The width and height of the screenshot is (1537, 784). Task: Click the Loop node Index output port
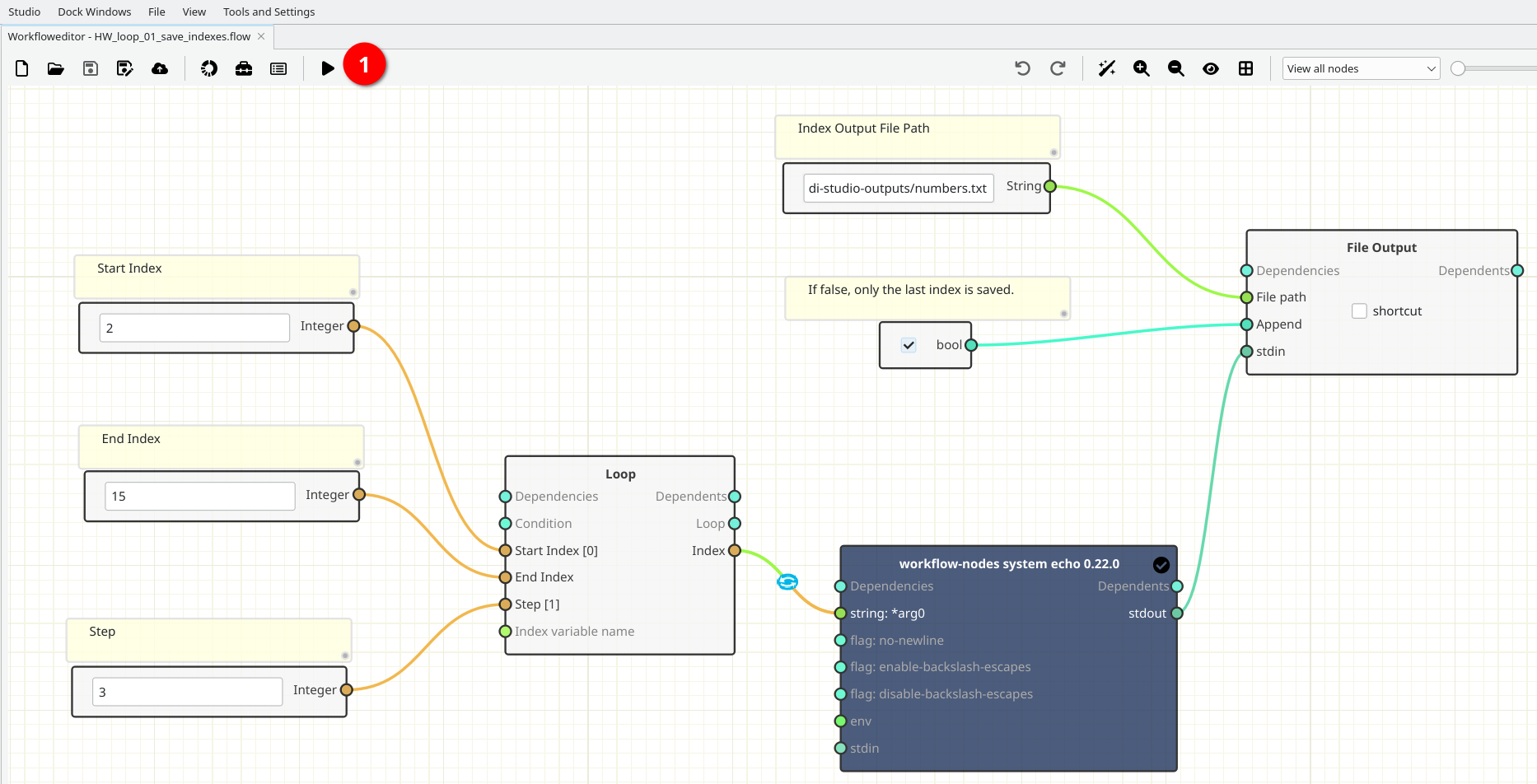pyautogui.click(x=735, y=551)
